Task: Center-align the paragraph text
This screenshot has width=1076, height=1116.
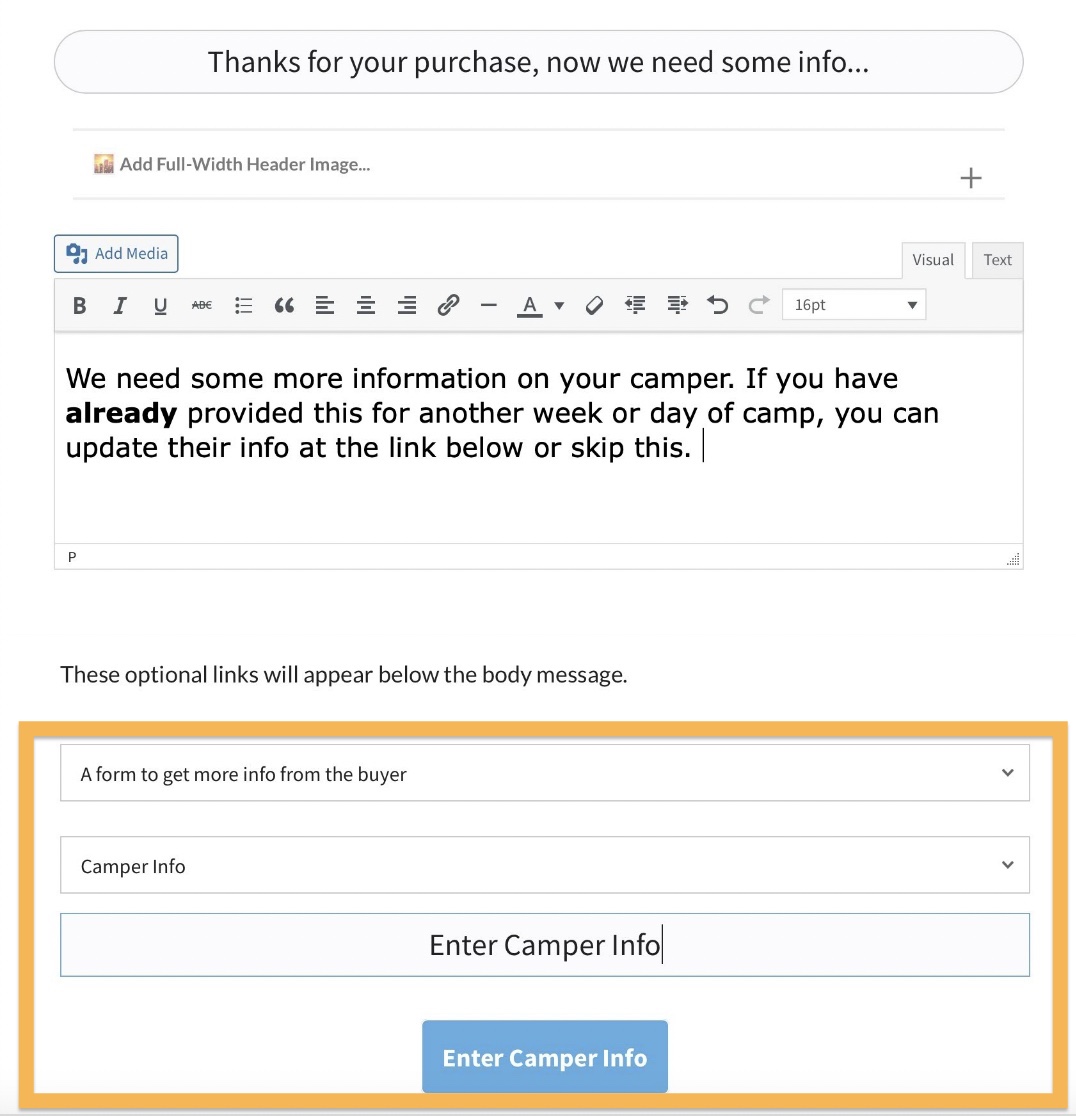Action: click(366, 306)
